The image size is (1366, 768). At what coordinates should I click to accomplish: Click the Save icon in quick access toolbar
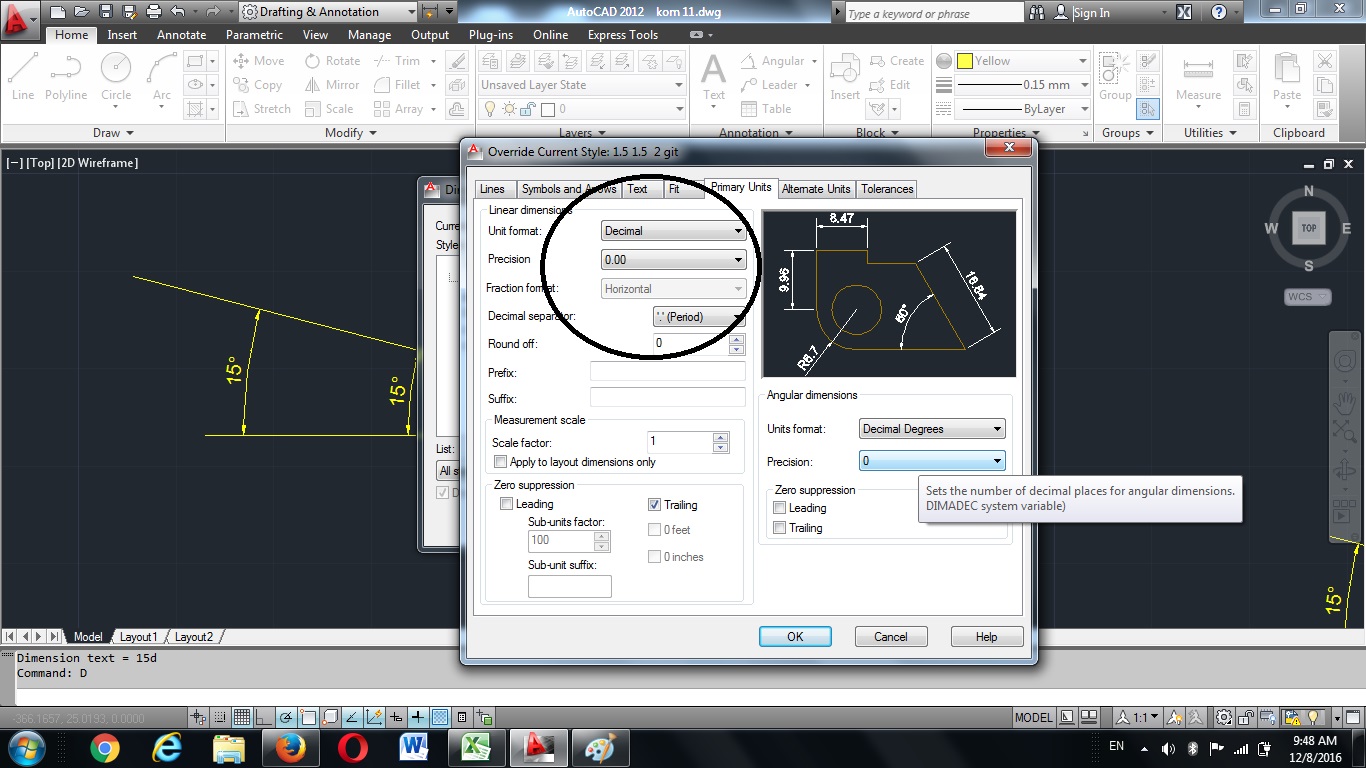105,12
